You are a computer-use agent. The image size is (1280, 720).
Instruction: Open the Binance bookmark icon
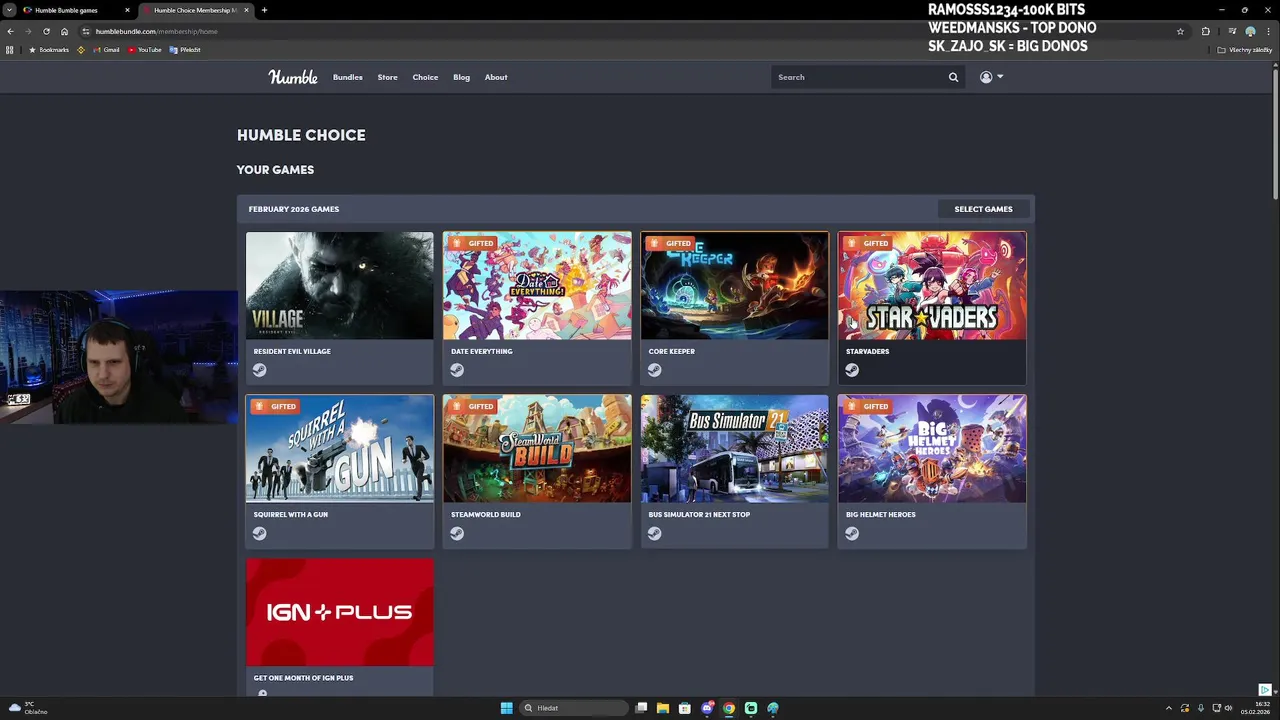[81, 50]
